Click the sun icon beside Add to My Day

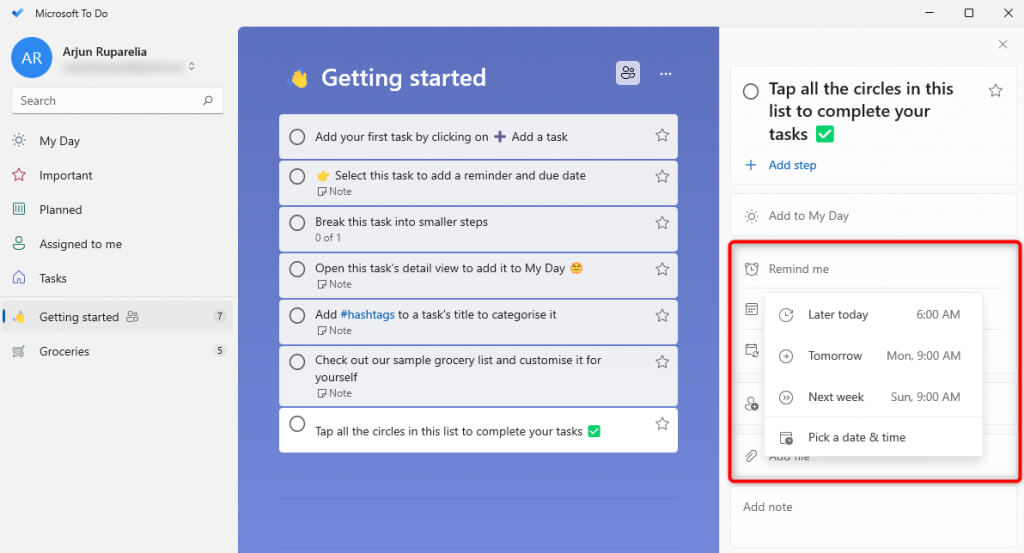click(752, 216)
